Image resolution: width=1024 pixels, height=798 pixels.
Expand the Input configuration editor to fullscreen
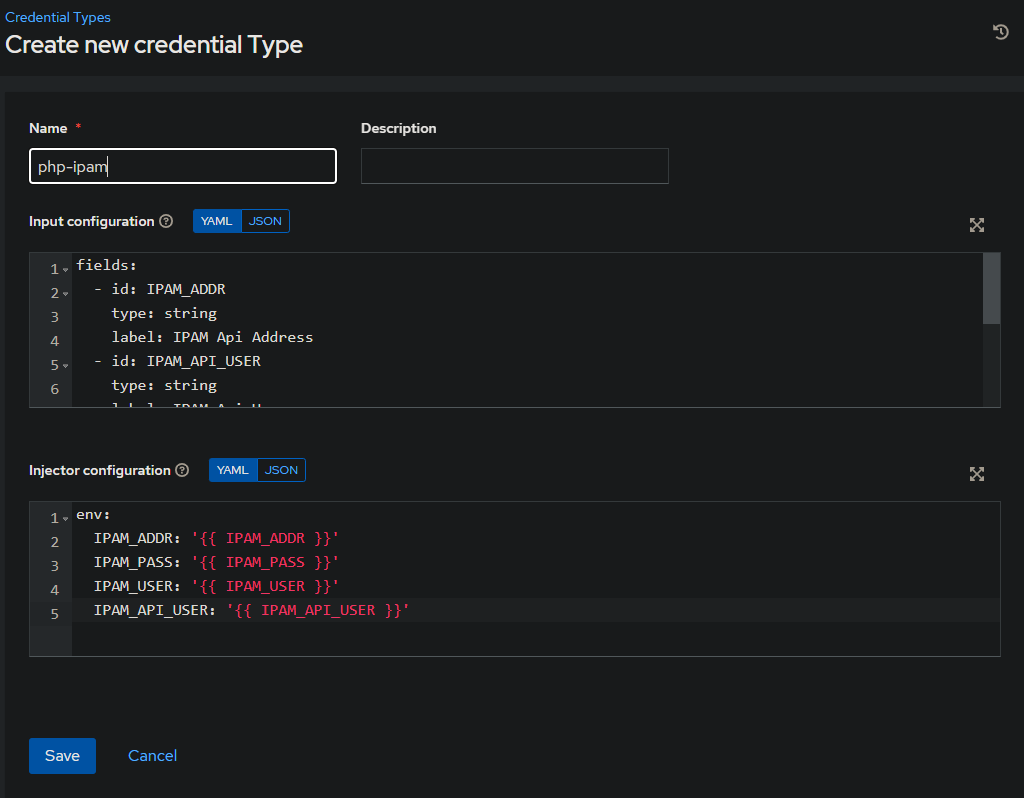pyautogui.click(x=977, y=225)
